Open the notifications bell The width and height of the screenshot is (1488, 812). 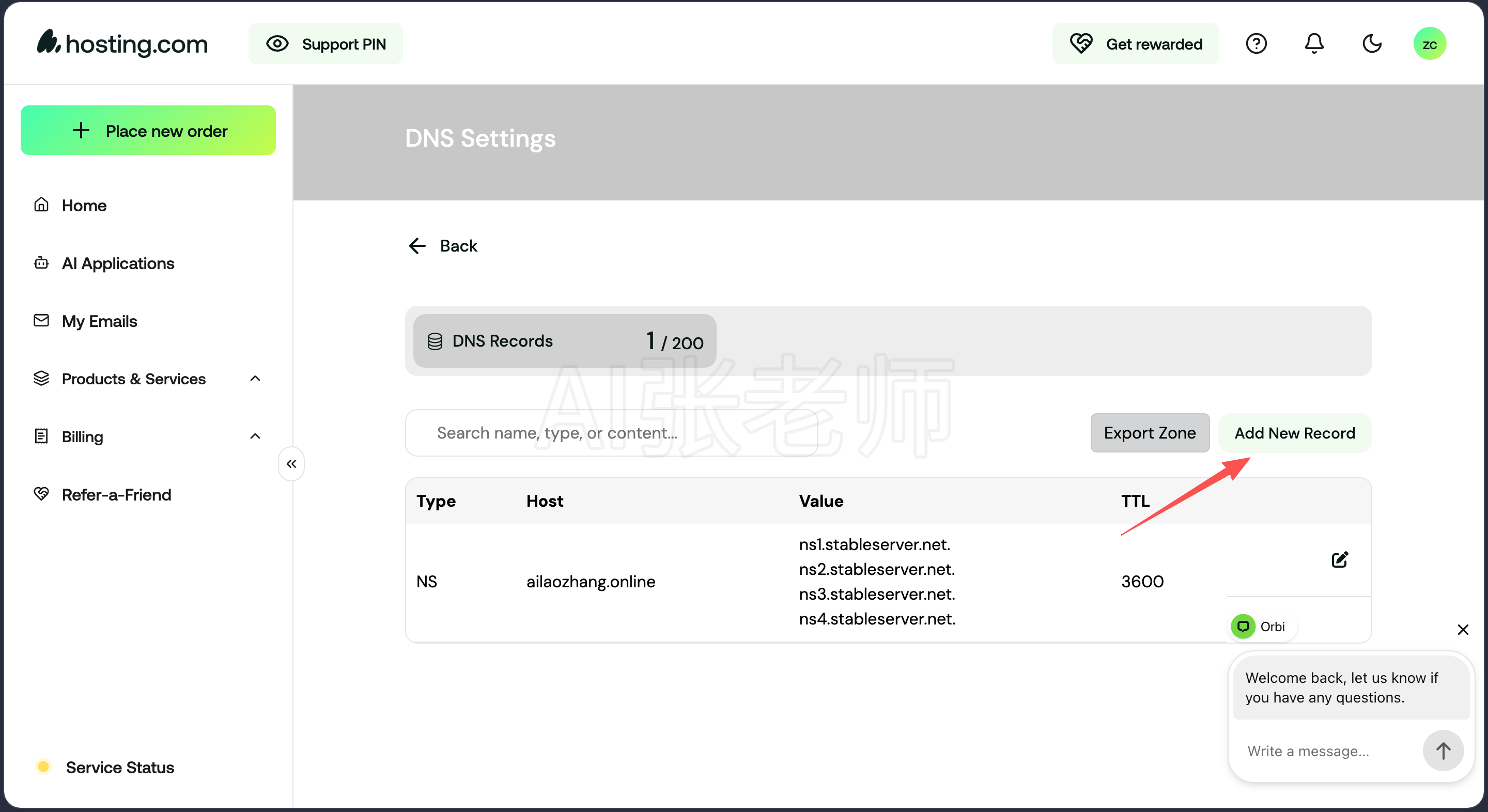1314,44
